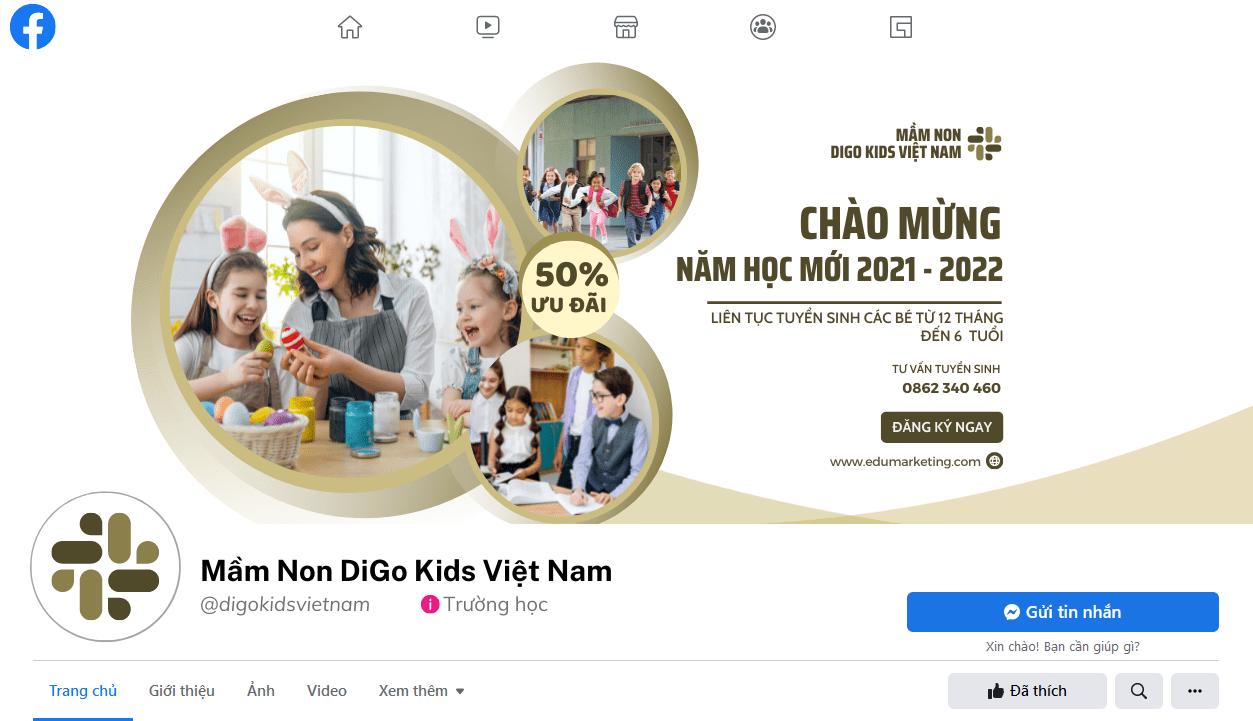Toggle the Đã thích liked button

(x=1027, y=691)
